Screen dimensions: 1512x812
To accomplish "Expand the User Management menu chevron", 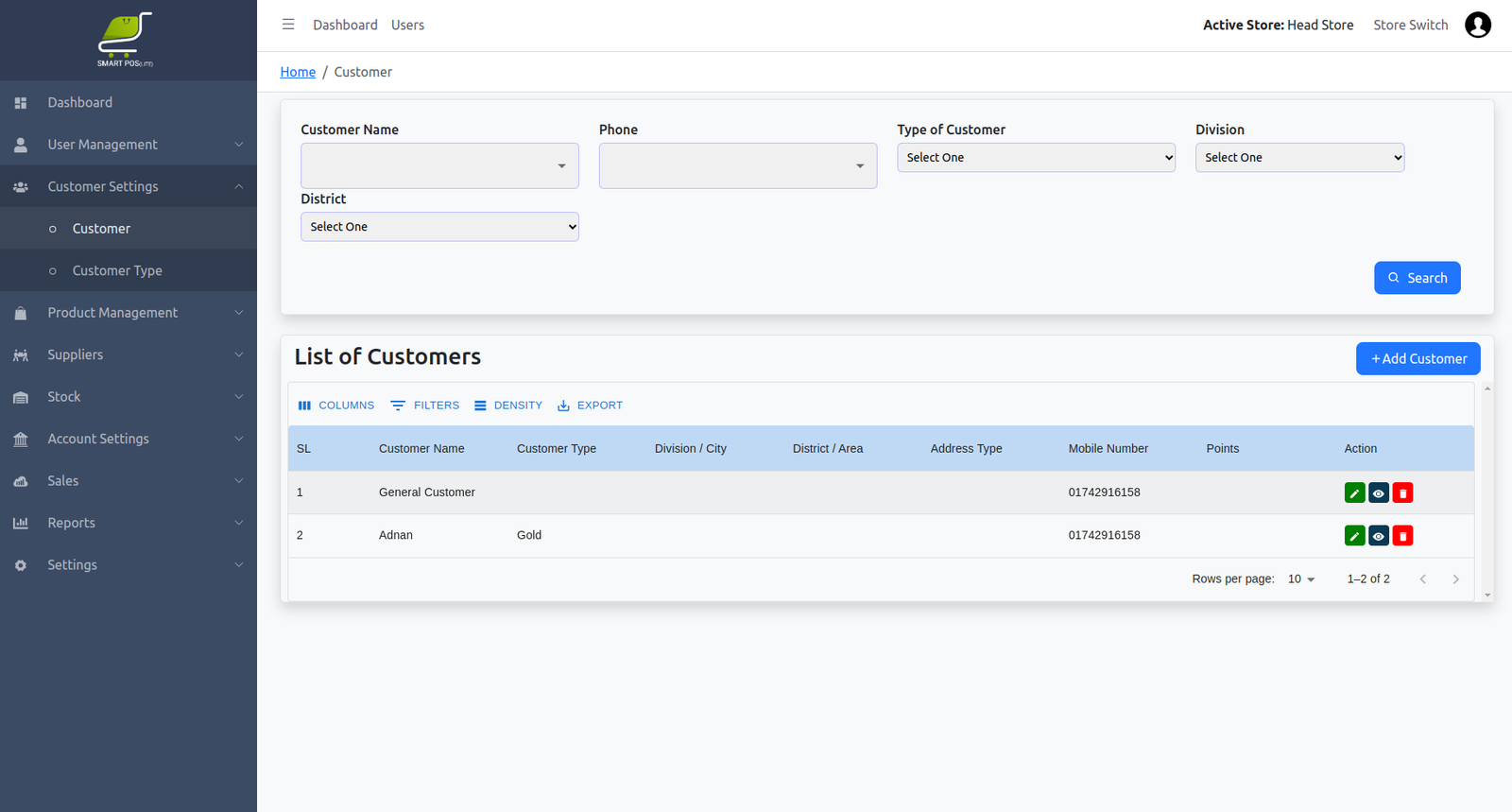I will [239, 145].
